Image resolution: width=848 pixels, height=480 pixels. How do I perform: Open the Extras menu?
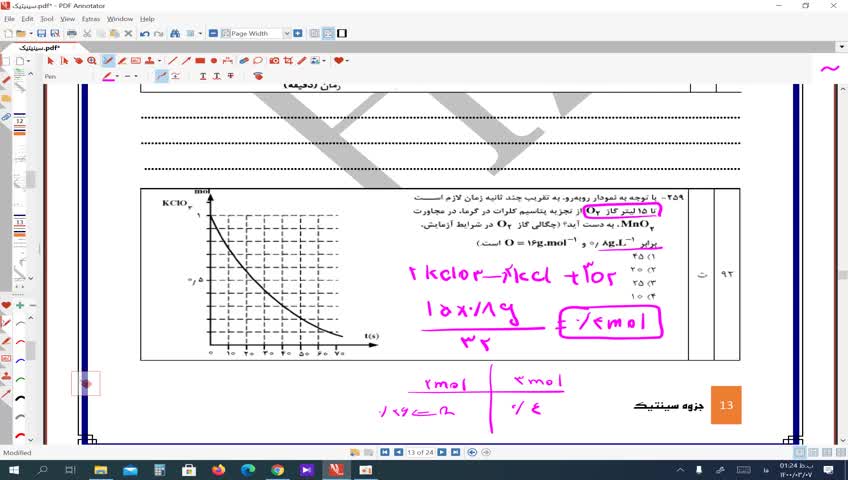(x=90, y=19)
